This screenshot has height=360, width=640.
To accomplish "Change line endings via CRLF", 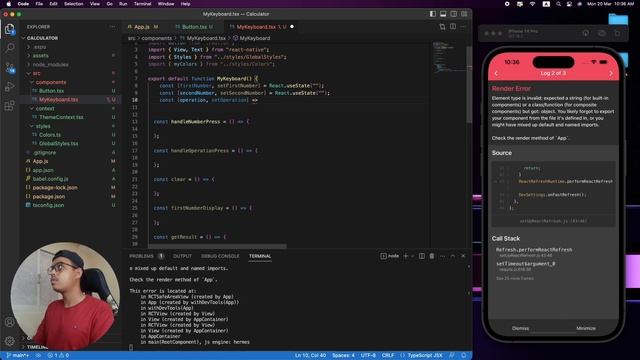I will tap(388, 356).
